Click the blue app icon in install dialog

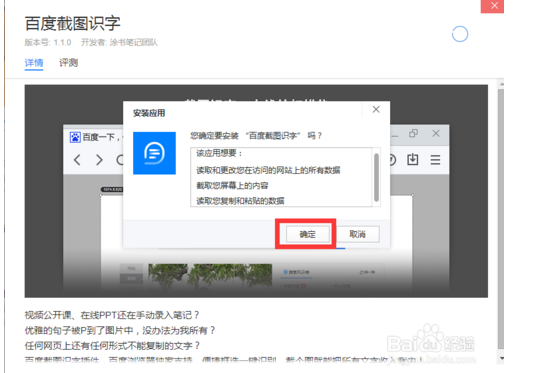pyautogui.click(x=154, y=153)
